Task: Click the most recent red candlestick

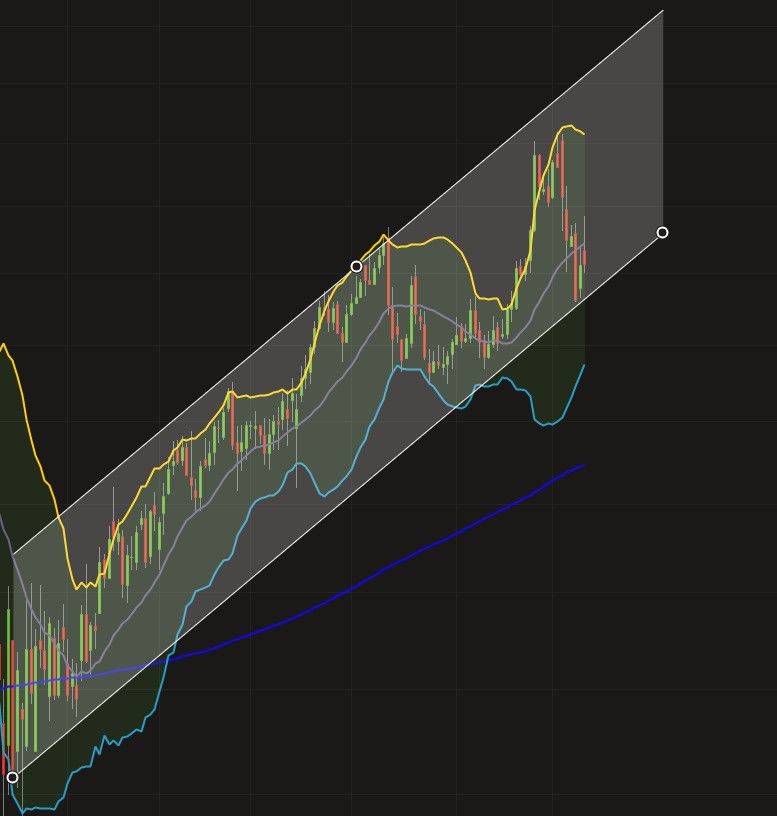Action: pyautogui.click(x=585, y=258)
